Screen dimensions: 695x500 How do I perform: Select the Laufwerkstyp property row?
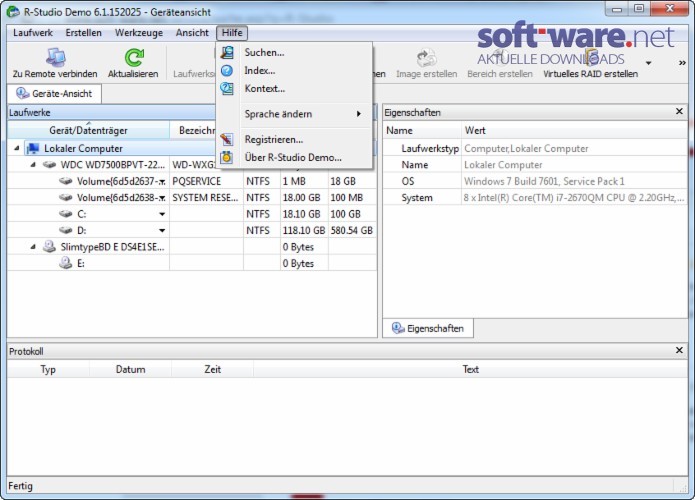[535, 148]
